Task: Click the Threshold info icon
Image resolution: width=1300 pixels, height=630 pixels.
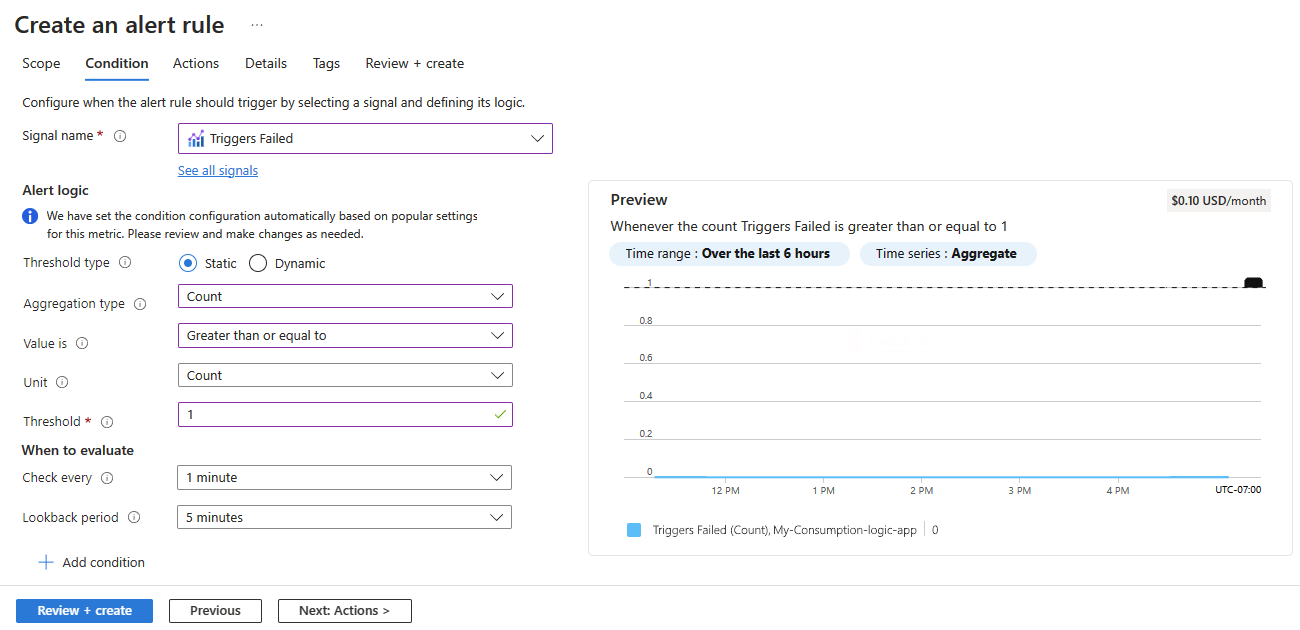Action: 107,421
